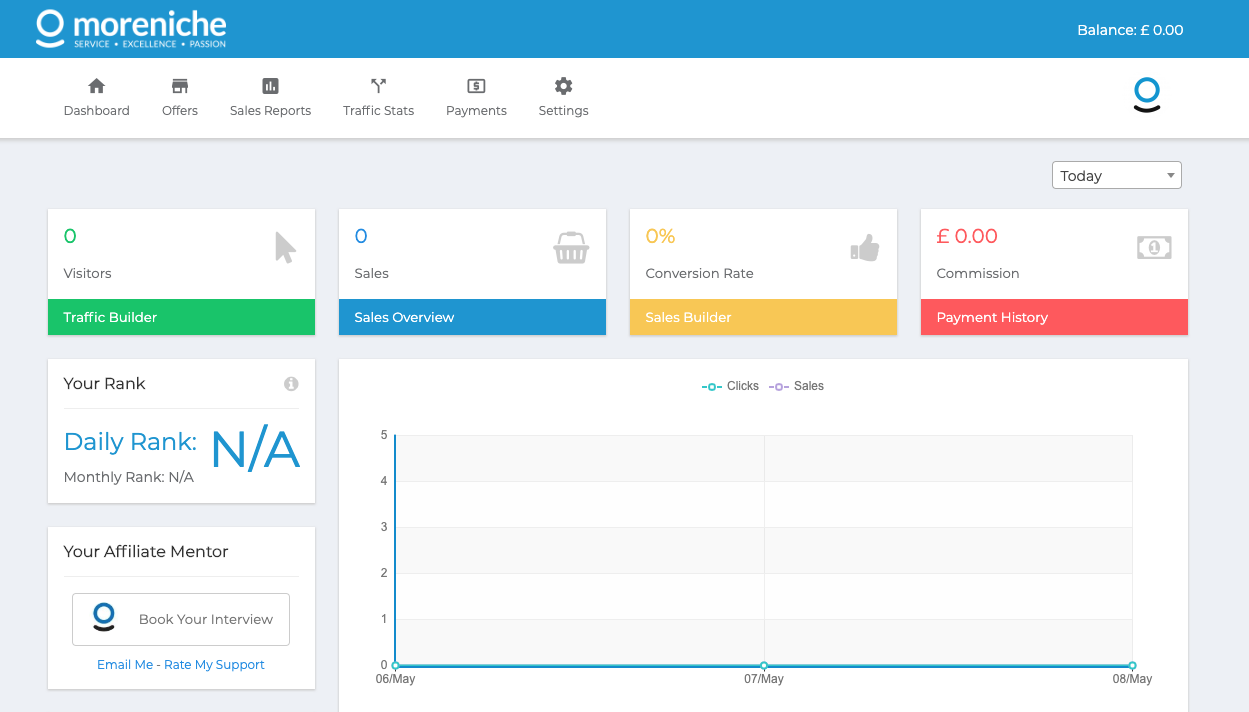The image size is (1249, 712).
Task: Click the Payments dollar icon
Action: pyautogui.click(x=476, y=86)
